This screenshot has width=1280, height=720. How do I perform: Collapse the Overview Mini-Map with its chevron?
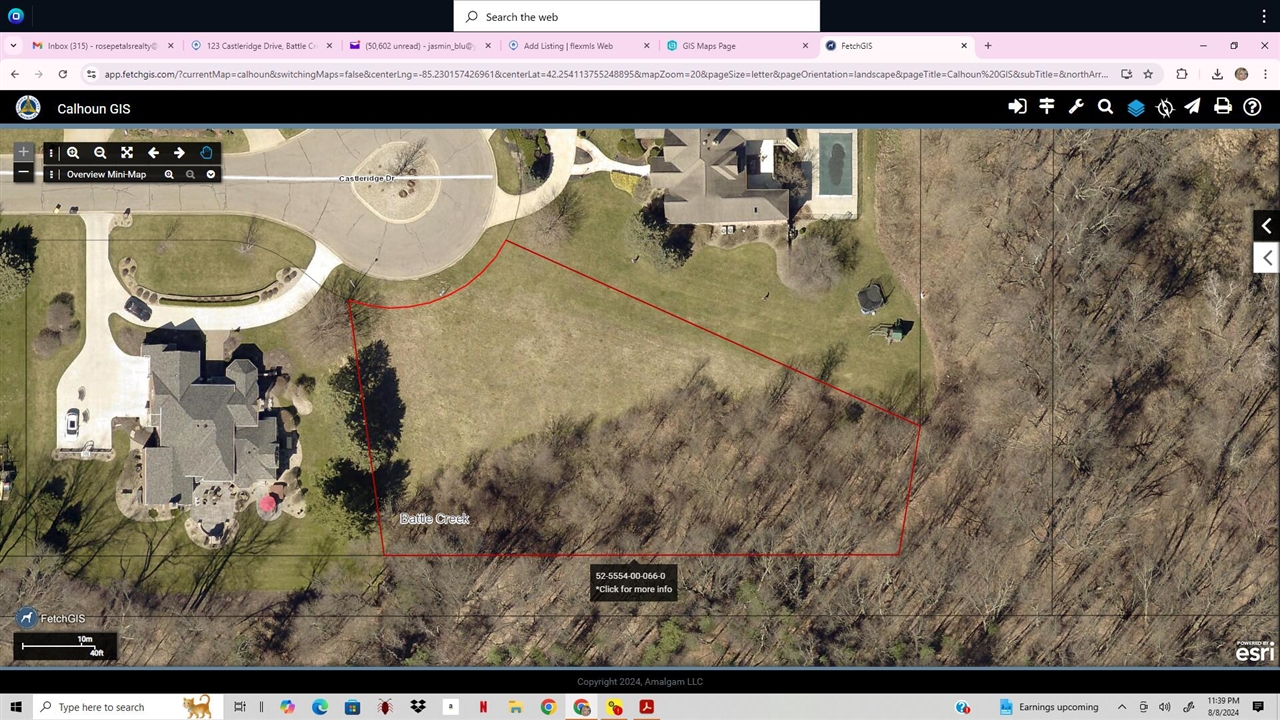pyautogui.click(x=210, y=174)
